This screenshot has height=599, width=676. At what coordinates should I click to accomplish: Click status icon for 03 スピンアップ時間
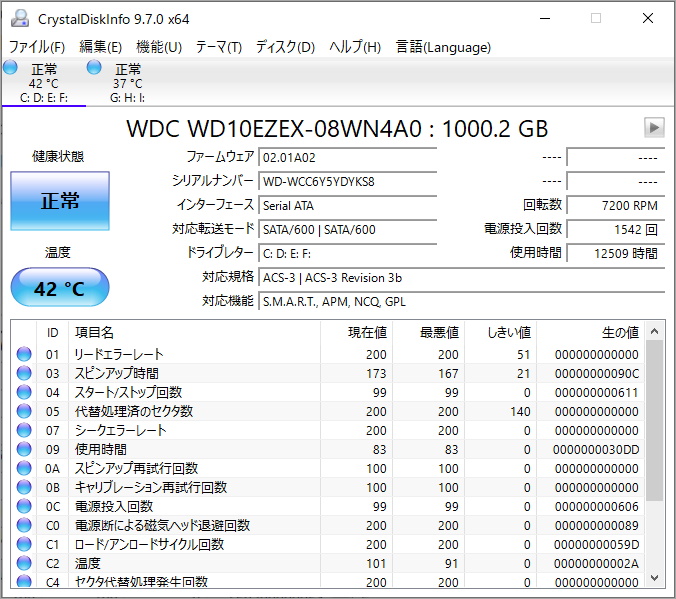24,373
